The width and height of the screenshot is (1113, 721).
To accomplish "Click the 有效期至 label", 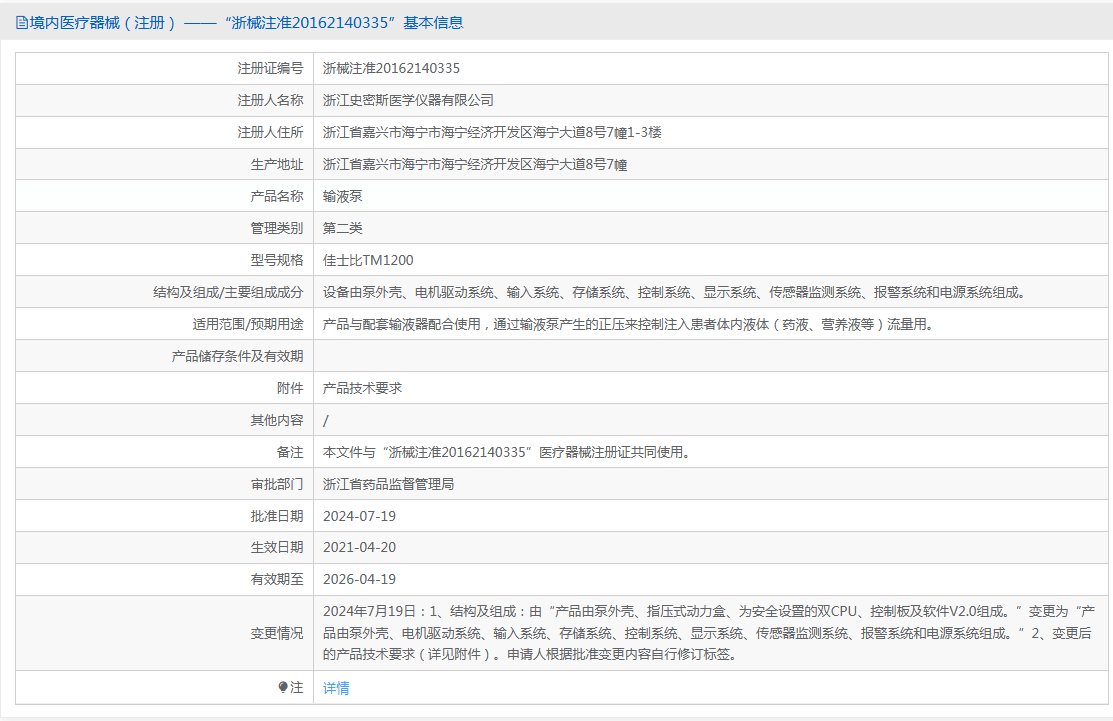I will (277, 579).
